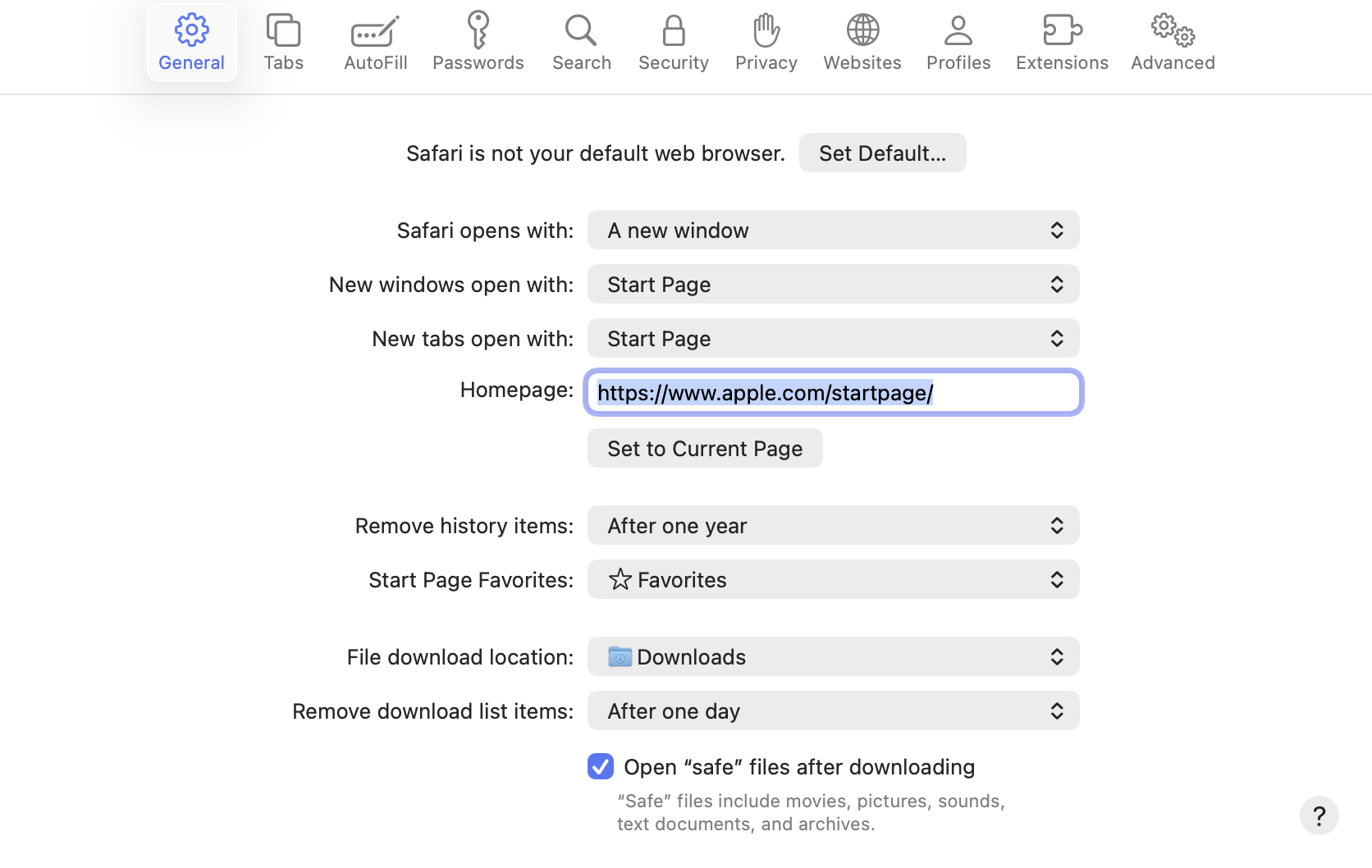Open the Websites settings pane
1372x868 pixels.
pos(862,43)
